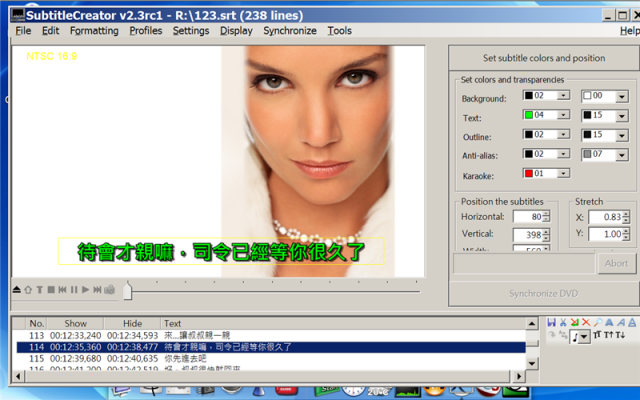640x400 pixels.
Task: Open search with the magnifier icon
Action: [598, 322]
